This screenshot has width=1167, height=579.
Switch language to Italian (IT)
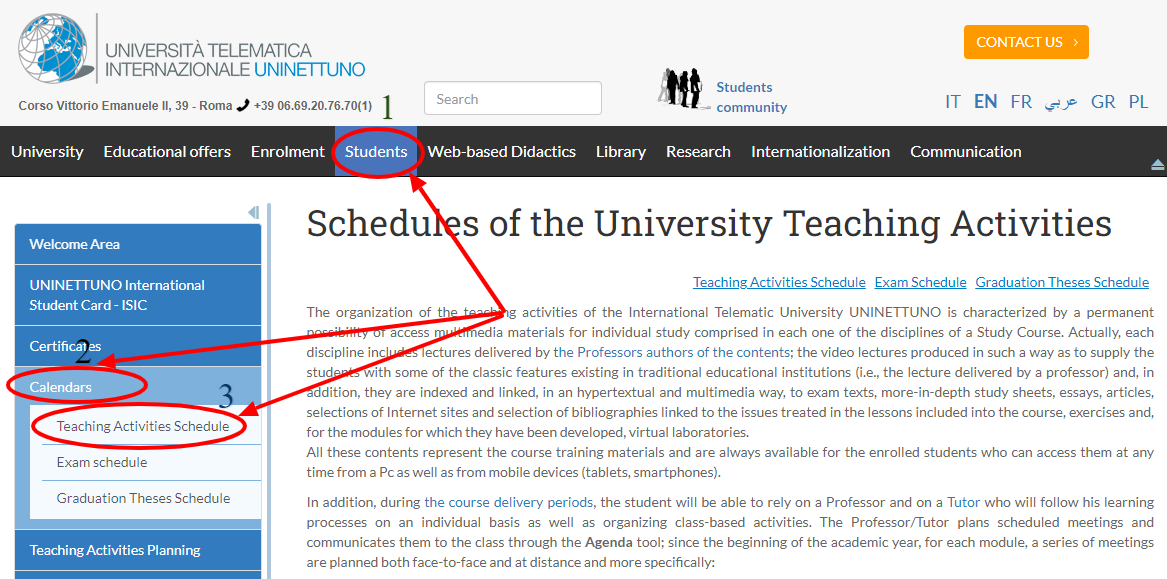952,102
